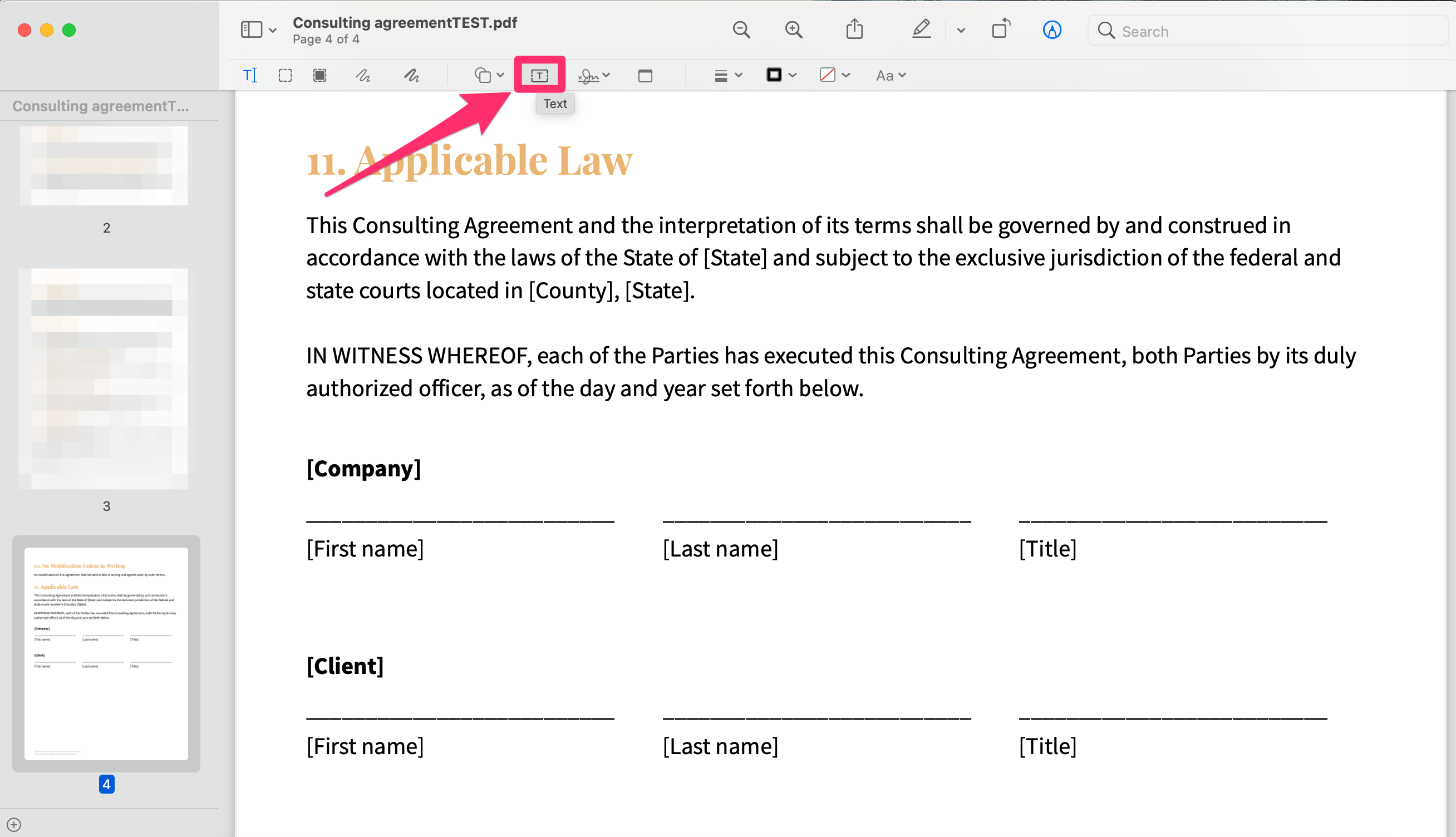The width and height of the screenshot is (1456, 837).
Task: Toggle highlight mode on
Action: (x=921, y=29)
